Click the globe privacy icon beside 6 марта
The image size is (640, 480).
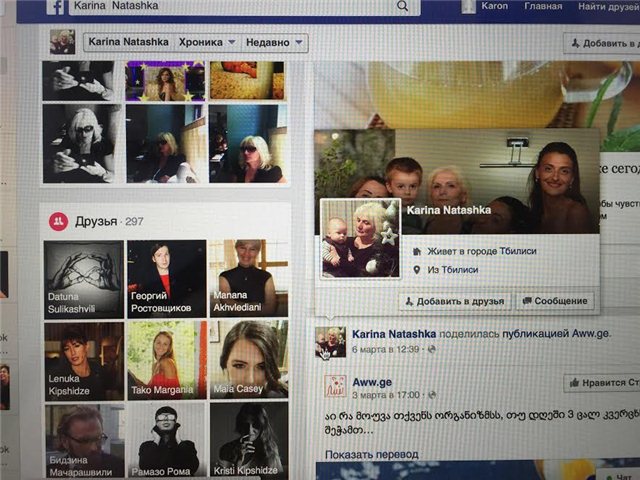tap(431, 350)
